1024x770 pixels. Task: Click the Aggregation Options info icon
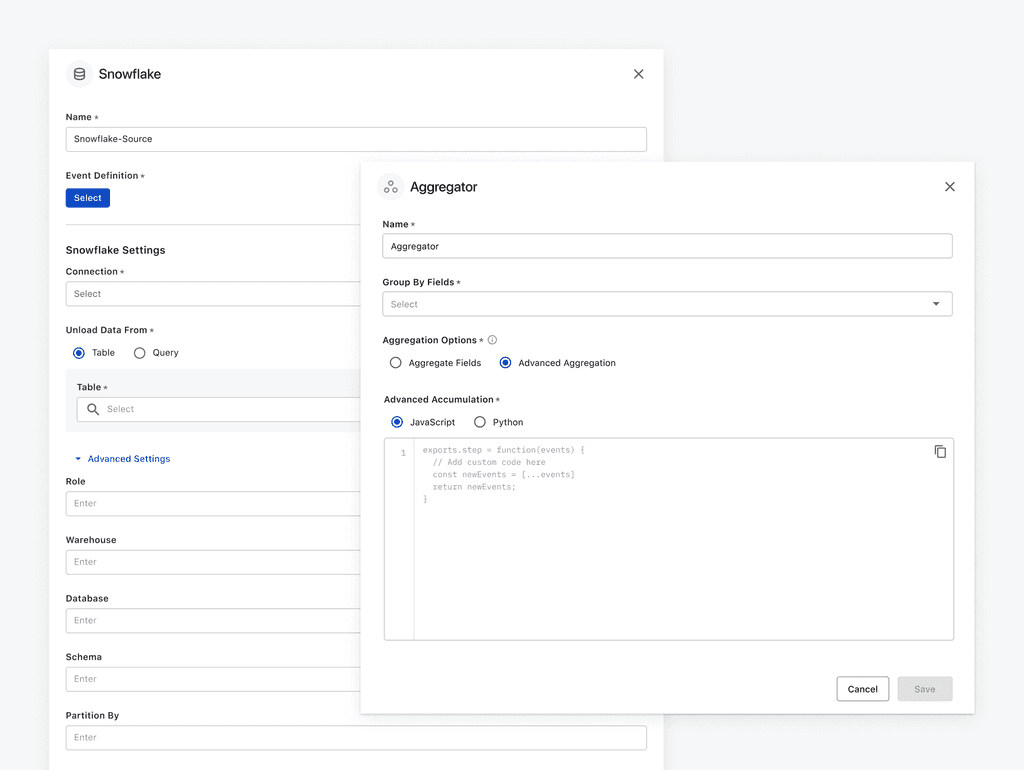[x=492, y=340]
